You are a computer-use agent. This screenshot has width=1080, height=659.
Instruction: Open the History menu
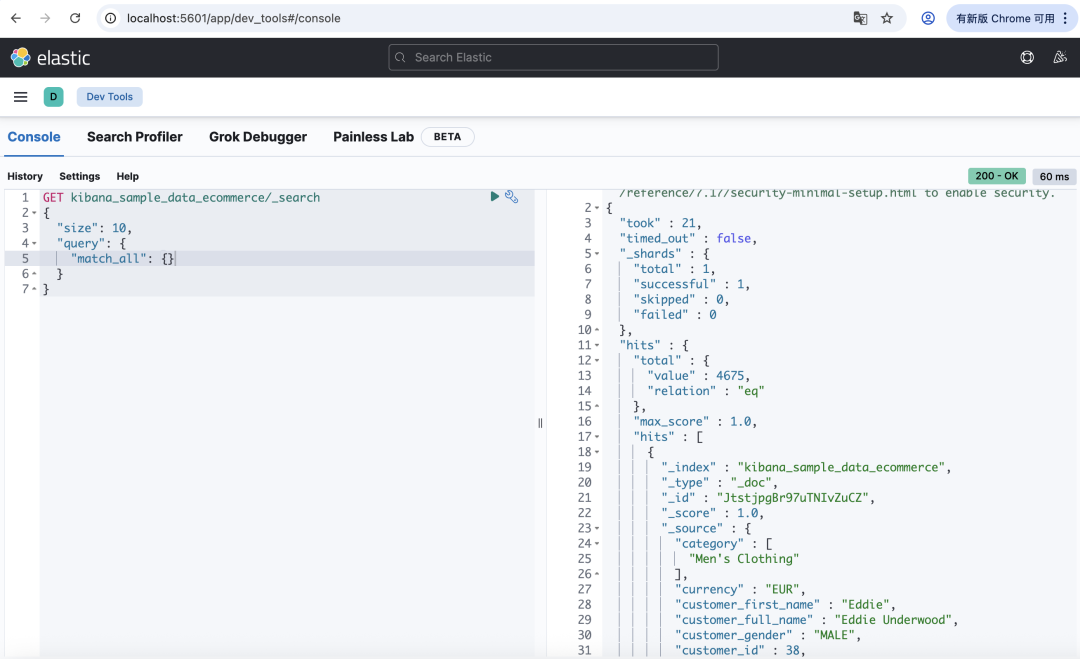point(25,176)
